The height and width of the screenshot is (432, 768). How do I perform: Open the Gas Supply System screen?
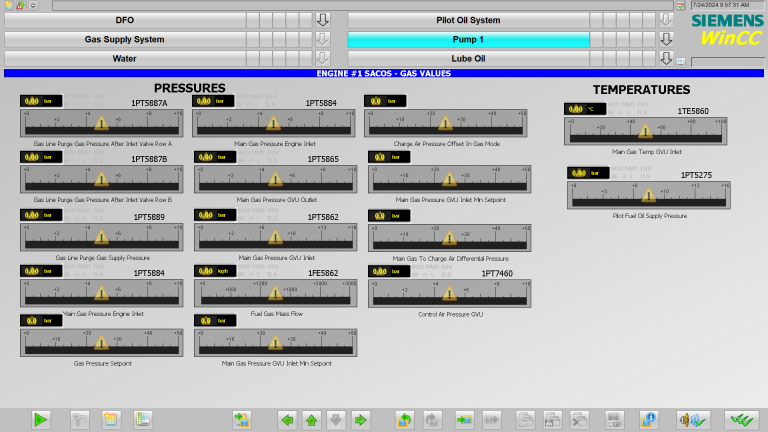click(123, 39)
